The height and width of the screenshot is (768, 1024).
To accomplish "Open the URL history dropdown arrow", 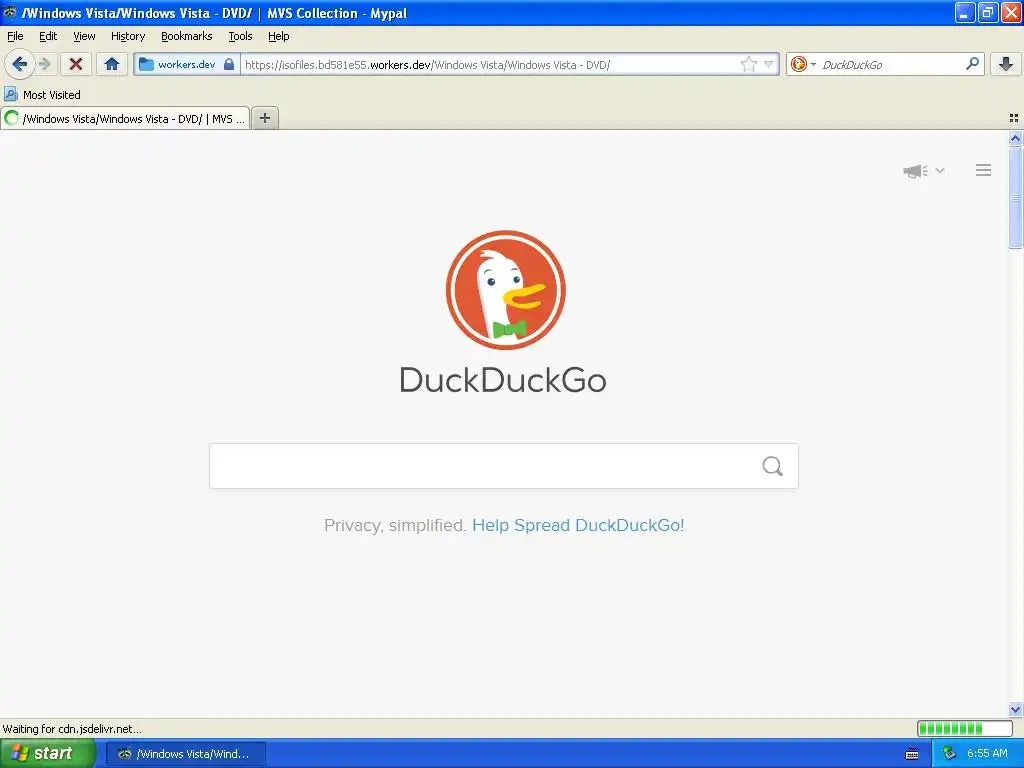I will point(769,64).
